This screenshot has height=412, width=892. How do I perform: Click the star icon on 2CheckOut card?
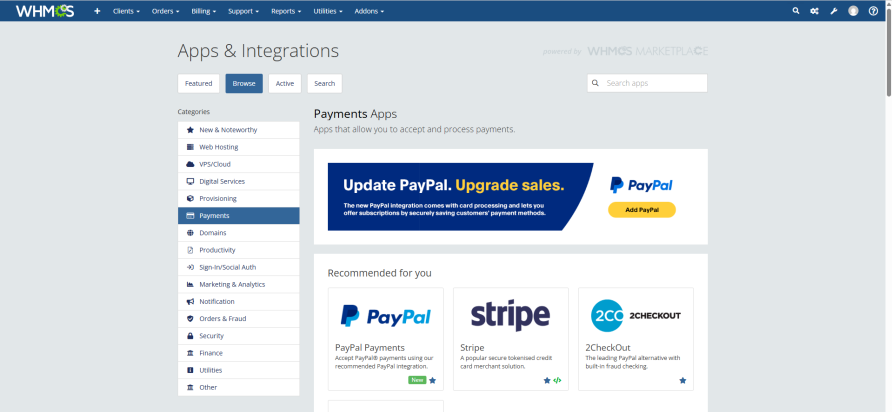click(x=683, y=380)
